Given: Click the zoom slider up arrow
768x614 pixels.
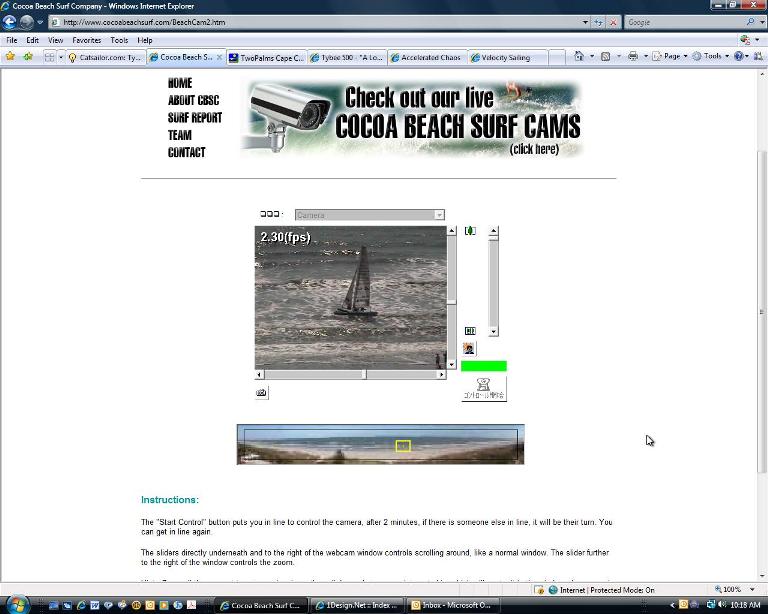Looking at the screenshot, I should pyautogui.click(x=494, y=231).
